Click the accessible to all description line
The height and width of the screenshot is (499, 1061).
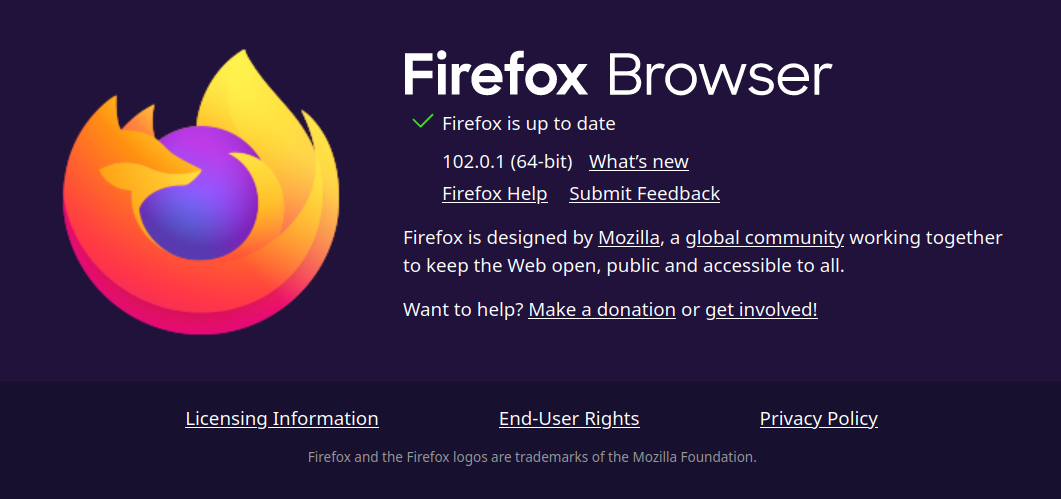click(x=624, y=266)
